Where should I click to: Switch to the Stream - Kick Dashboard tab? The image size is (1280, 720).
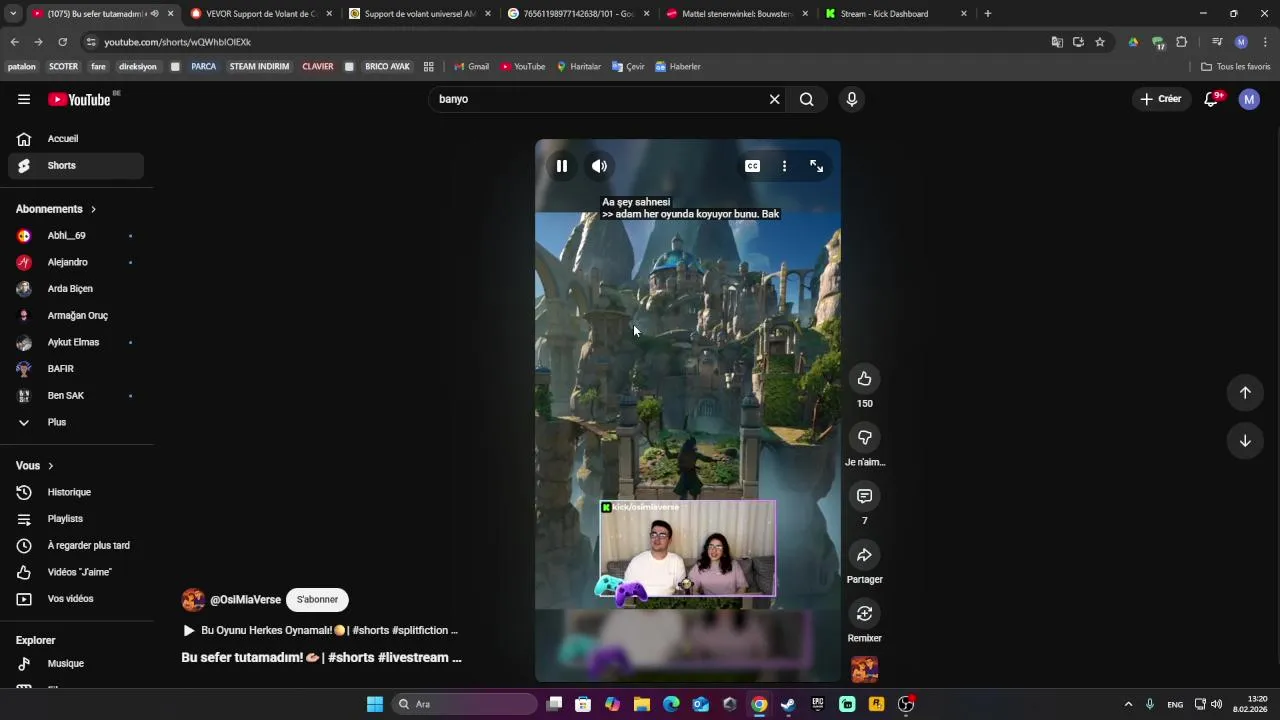point(896,14)
